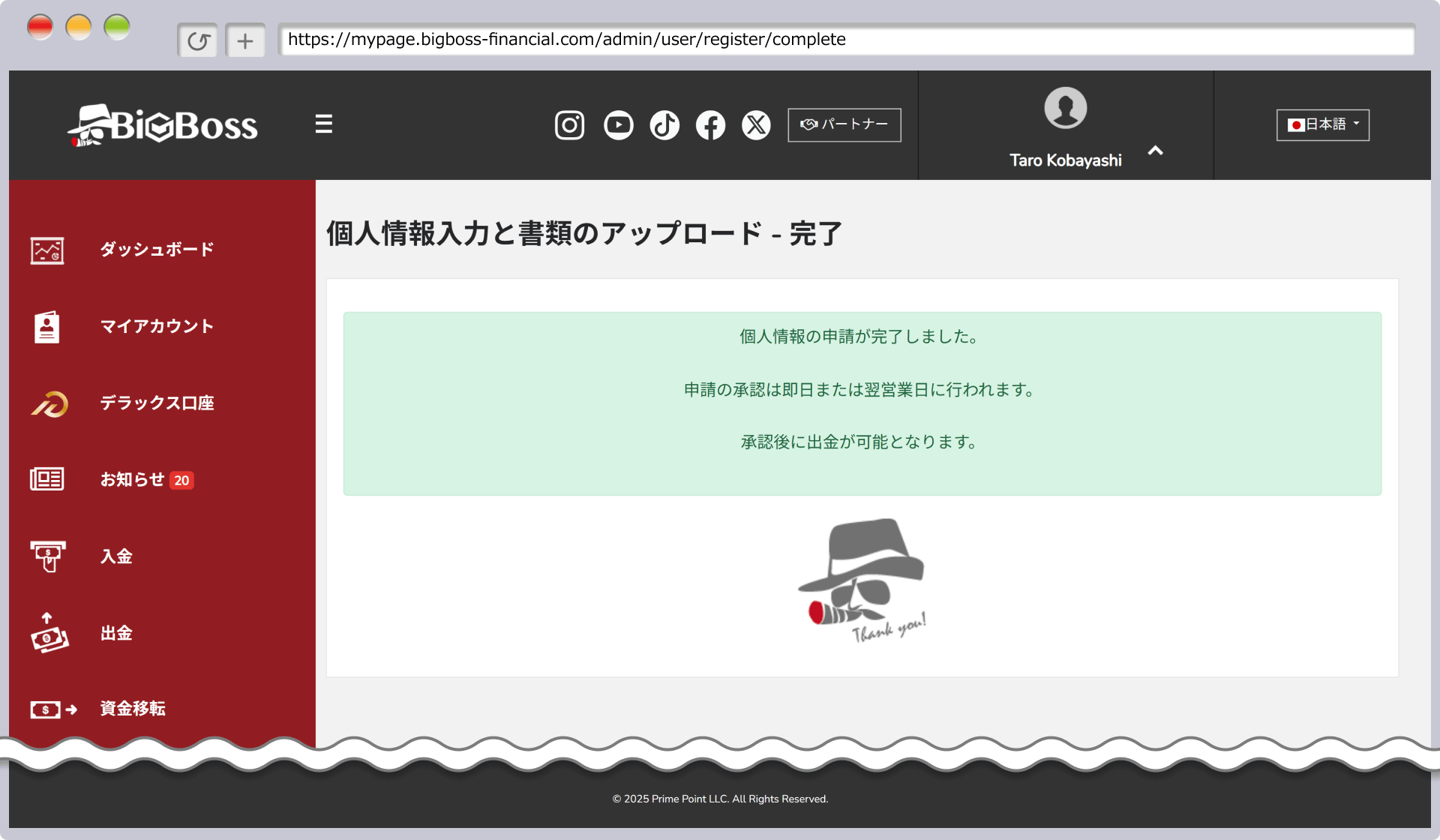Screen dimensions: 1440x840
Task: Open the Instagram icon link
Action: coord(569,125)
